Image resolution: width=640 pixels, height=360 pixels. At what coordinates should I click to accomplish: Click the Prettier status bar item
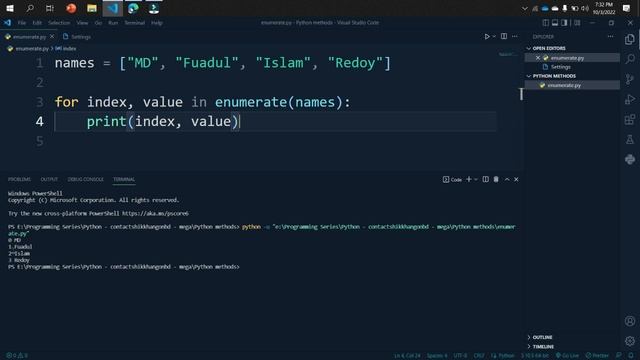tap(597, 356)
